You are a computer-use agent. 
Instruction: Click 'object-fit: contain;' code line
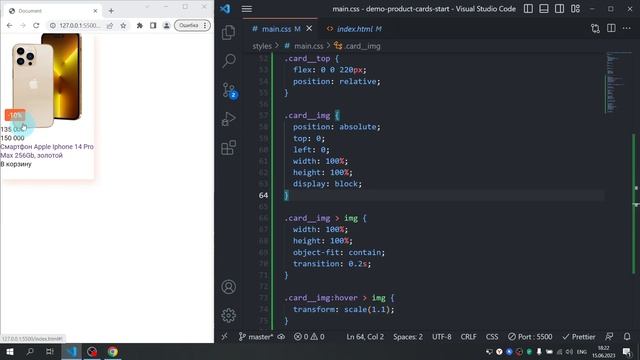339,252
